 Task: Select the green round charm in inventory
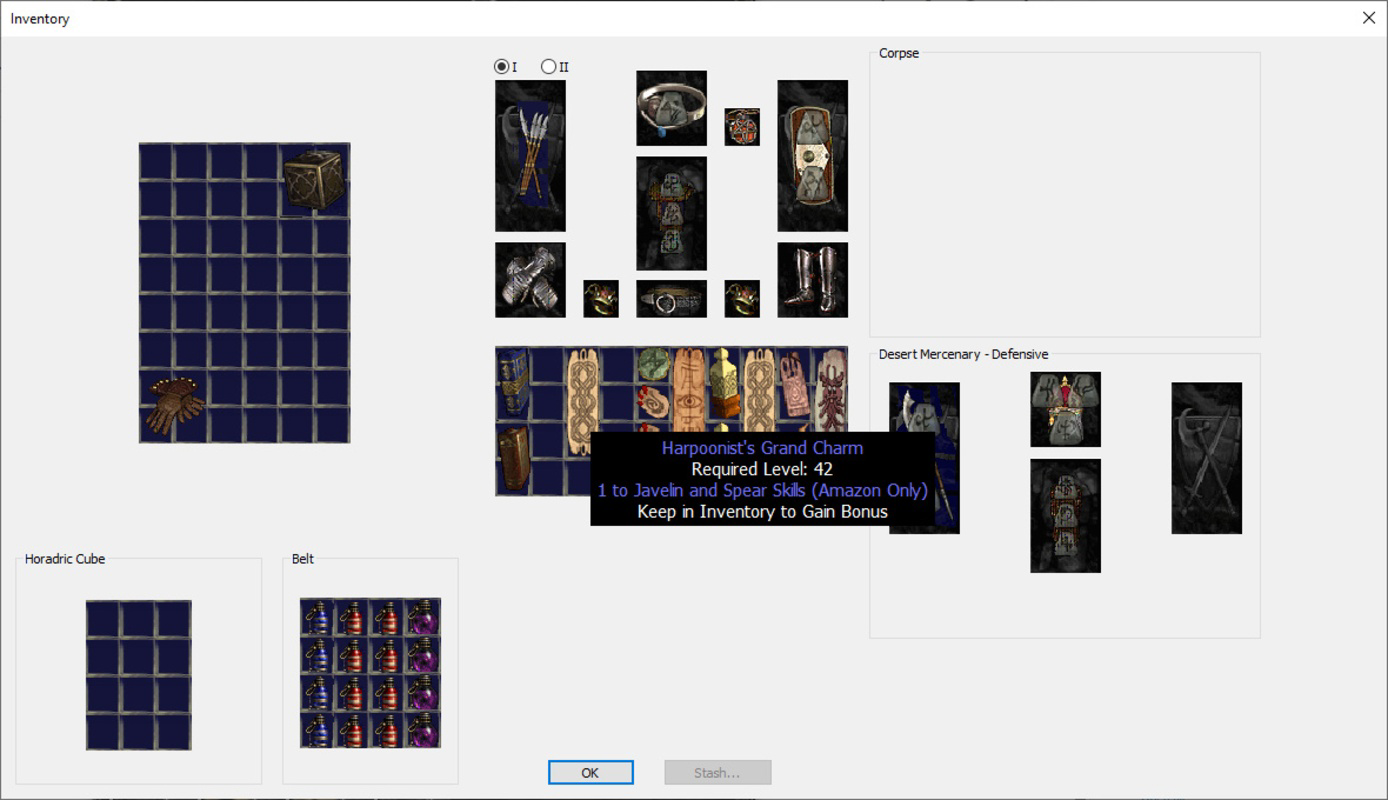653,366
